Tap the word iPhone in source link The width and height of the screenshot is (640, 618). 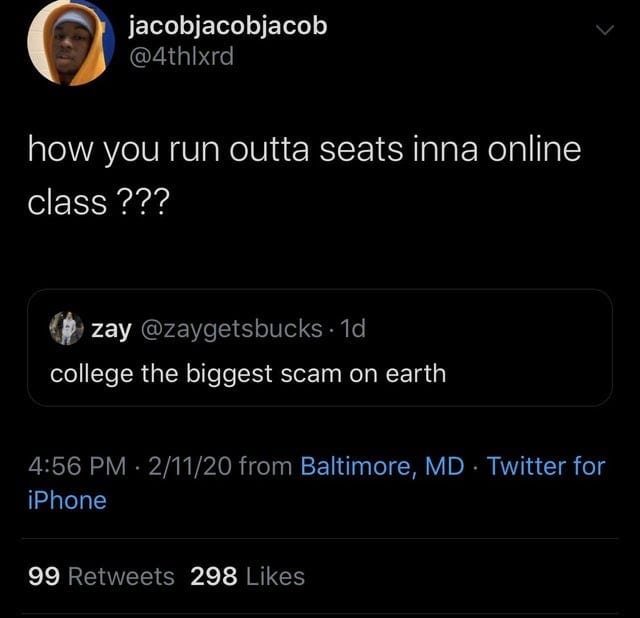point(67,500)
